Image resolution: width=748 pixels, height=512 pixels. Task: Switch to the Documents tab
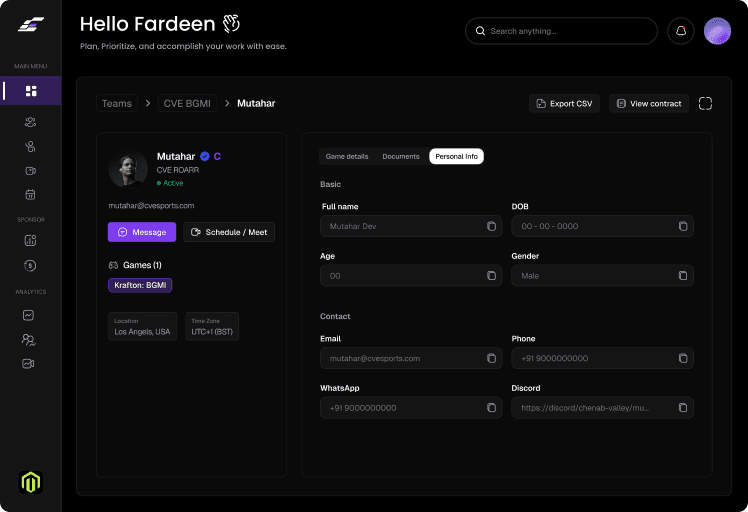(401, 157)
